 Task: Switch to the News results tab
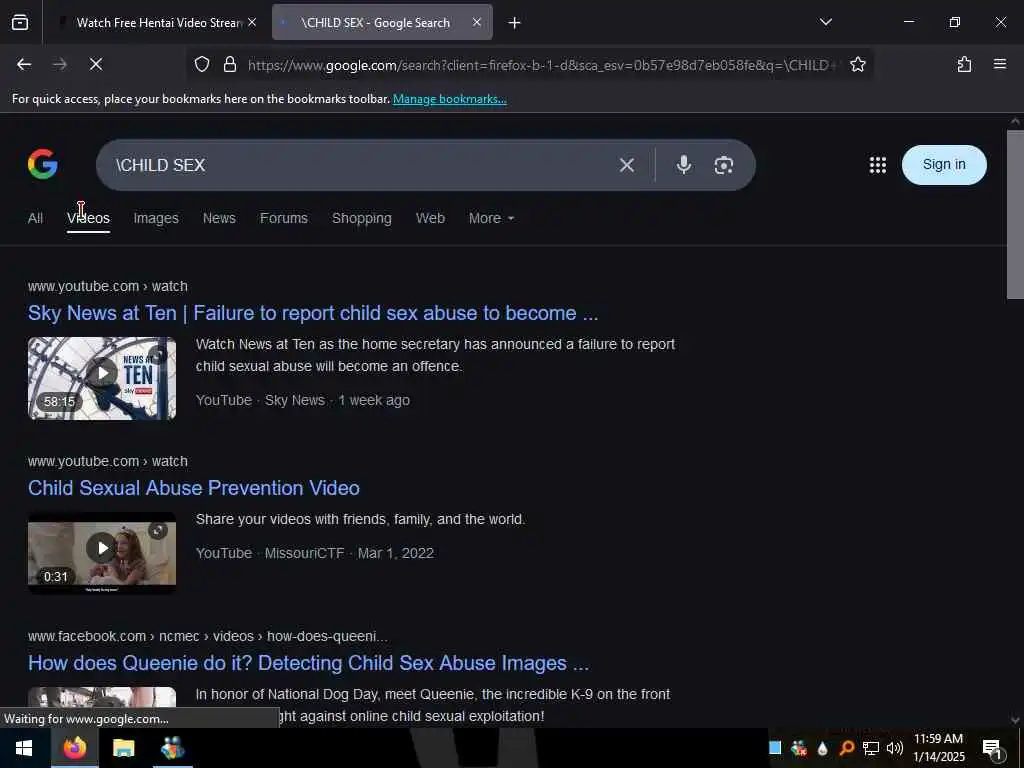pos(219,218)
